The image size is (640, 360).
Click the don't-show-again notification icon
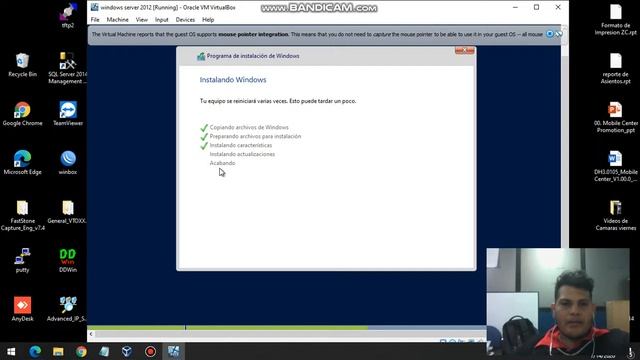[x=559, y=34]
